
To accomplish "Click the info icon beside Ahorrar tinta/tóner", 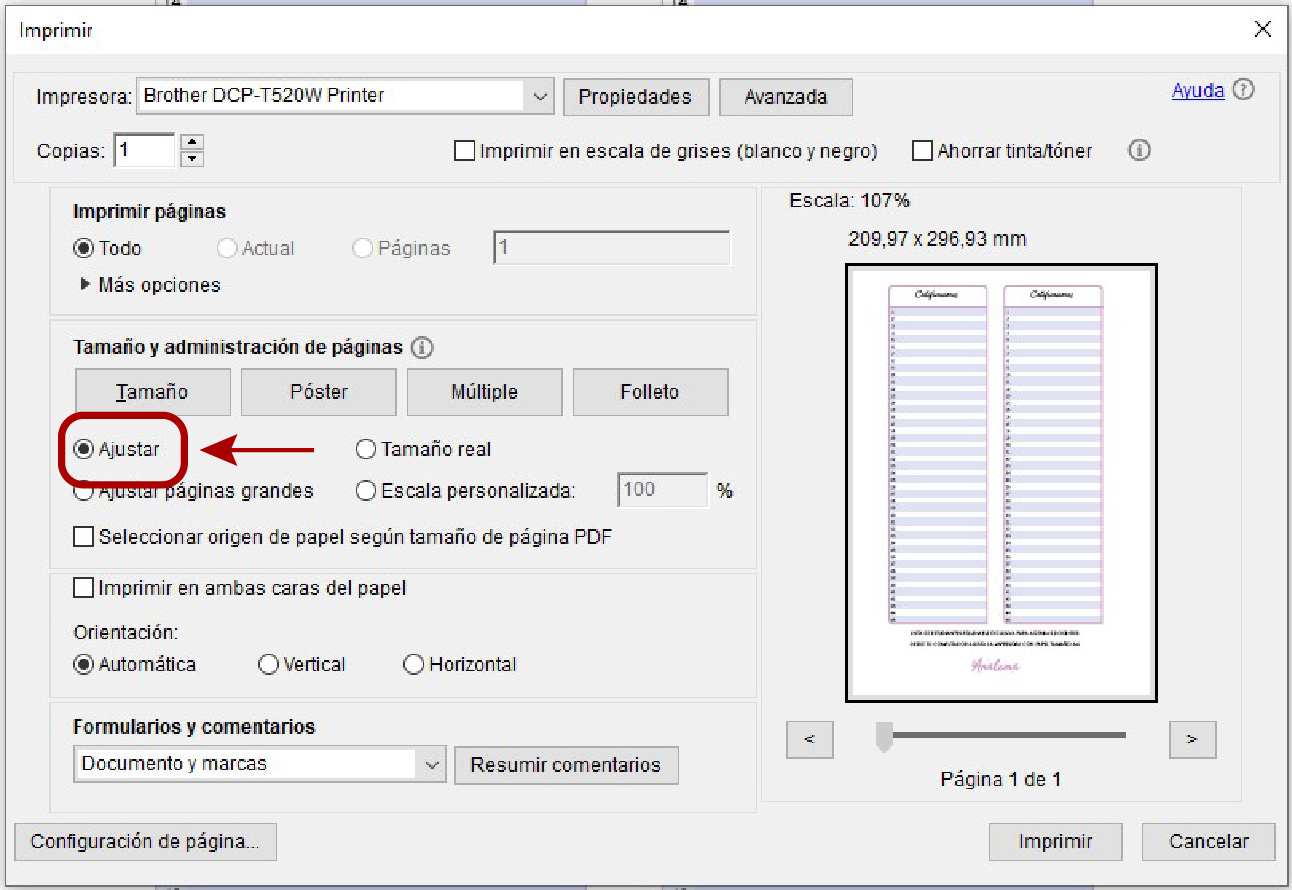I will pos(1139,151).
